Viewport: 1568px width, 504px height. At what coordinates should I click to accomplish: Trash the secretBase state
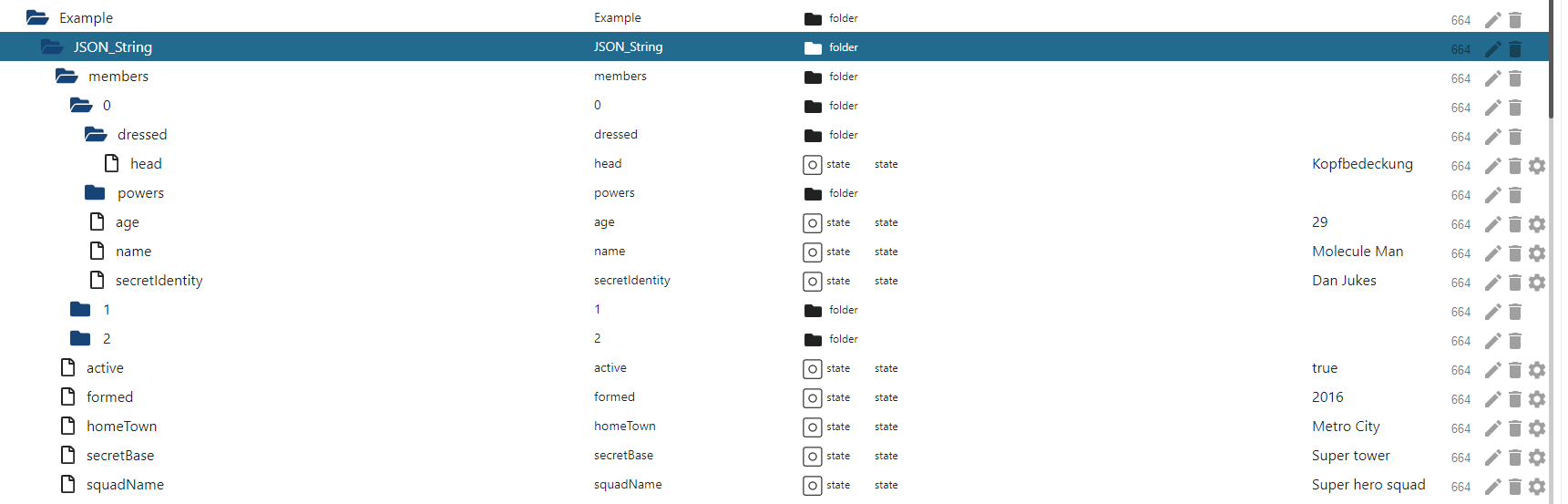pos(1515,458)
